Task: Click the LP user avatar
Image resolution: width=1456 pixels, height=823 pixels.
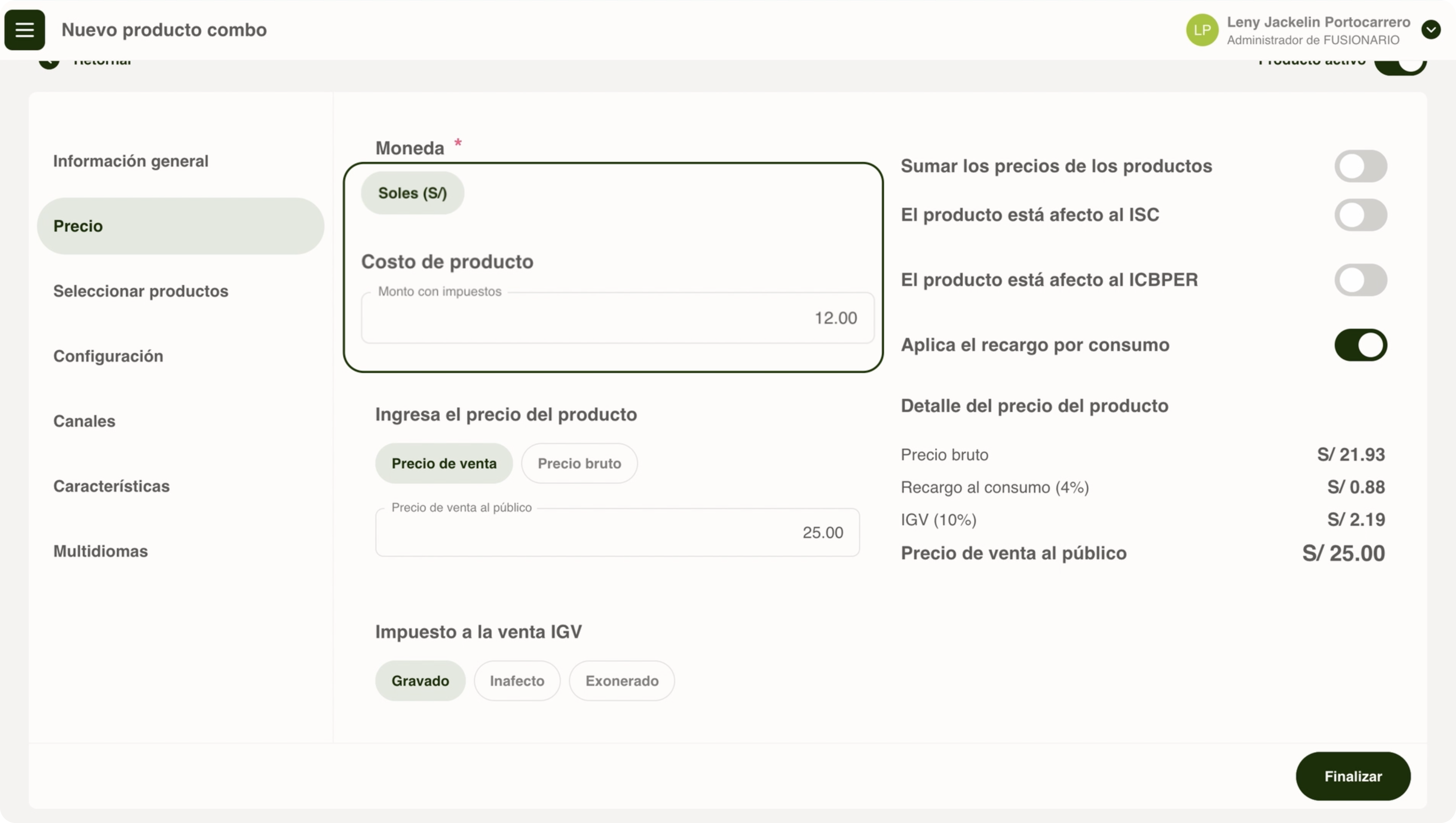Action: coord(1202,30)
